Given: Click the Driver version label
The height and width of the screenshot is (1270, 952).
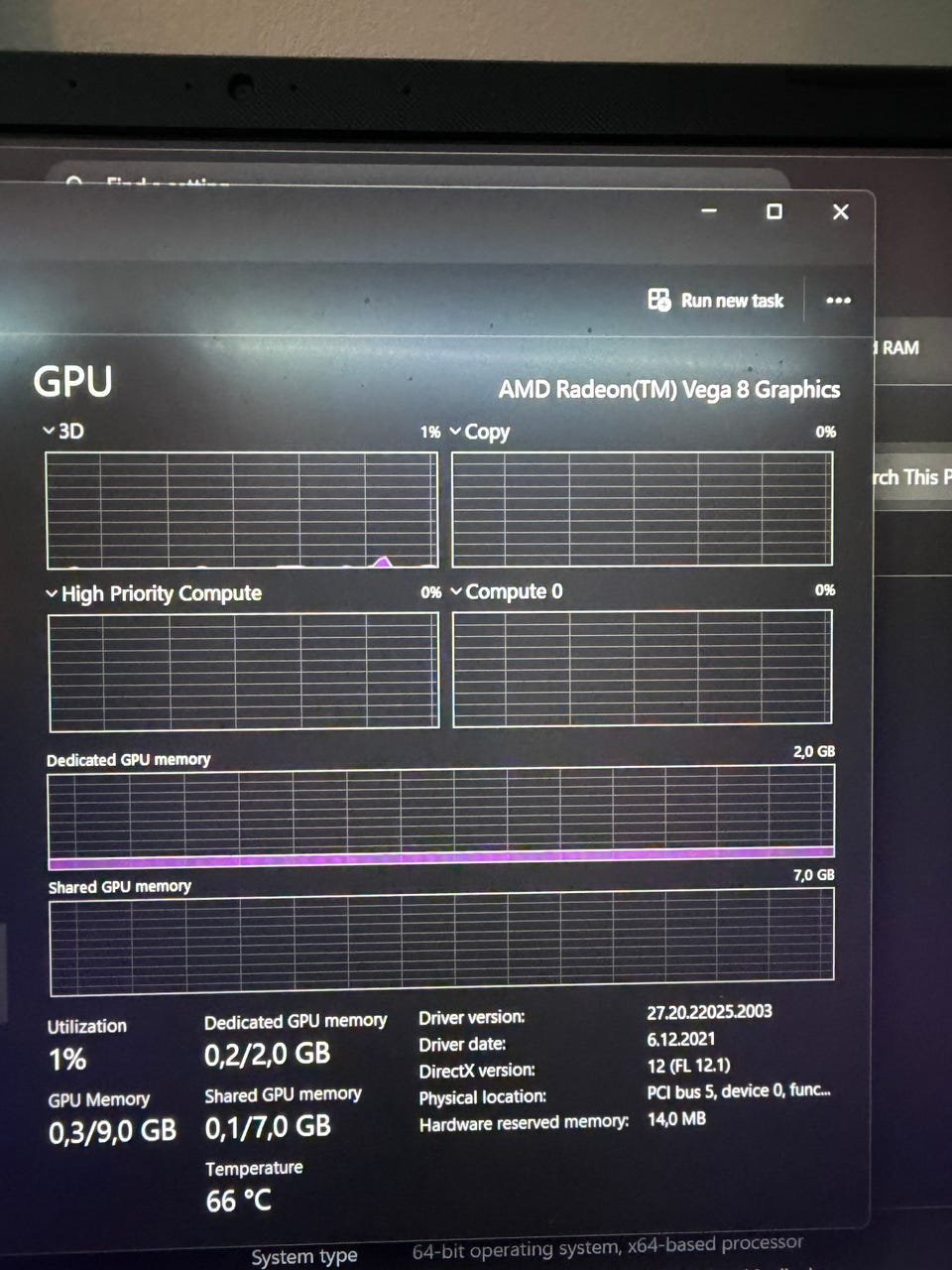Looking at the screenshot, I should tap(472, 1017).
